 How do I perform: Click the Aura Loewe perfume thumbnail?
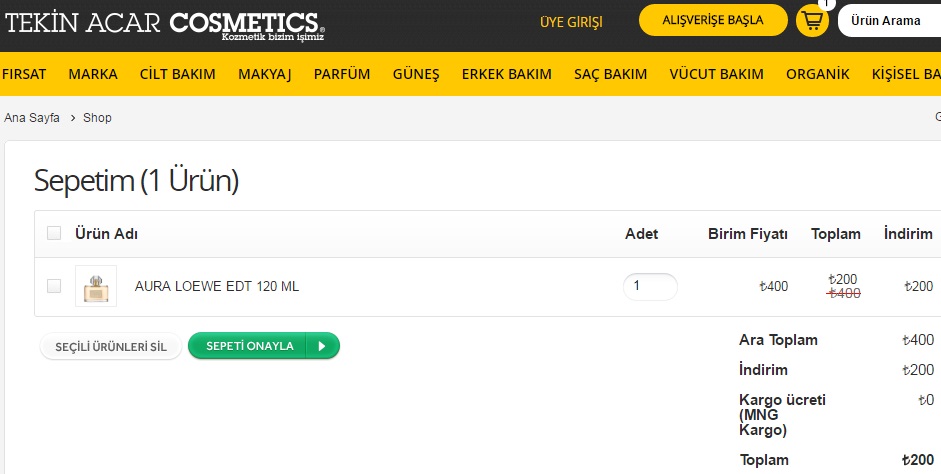96,286
